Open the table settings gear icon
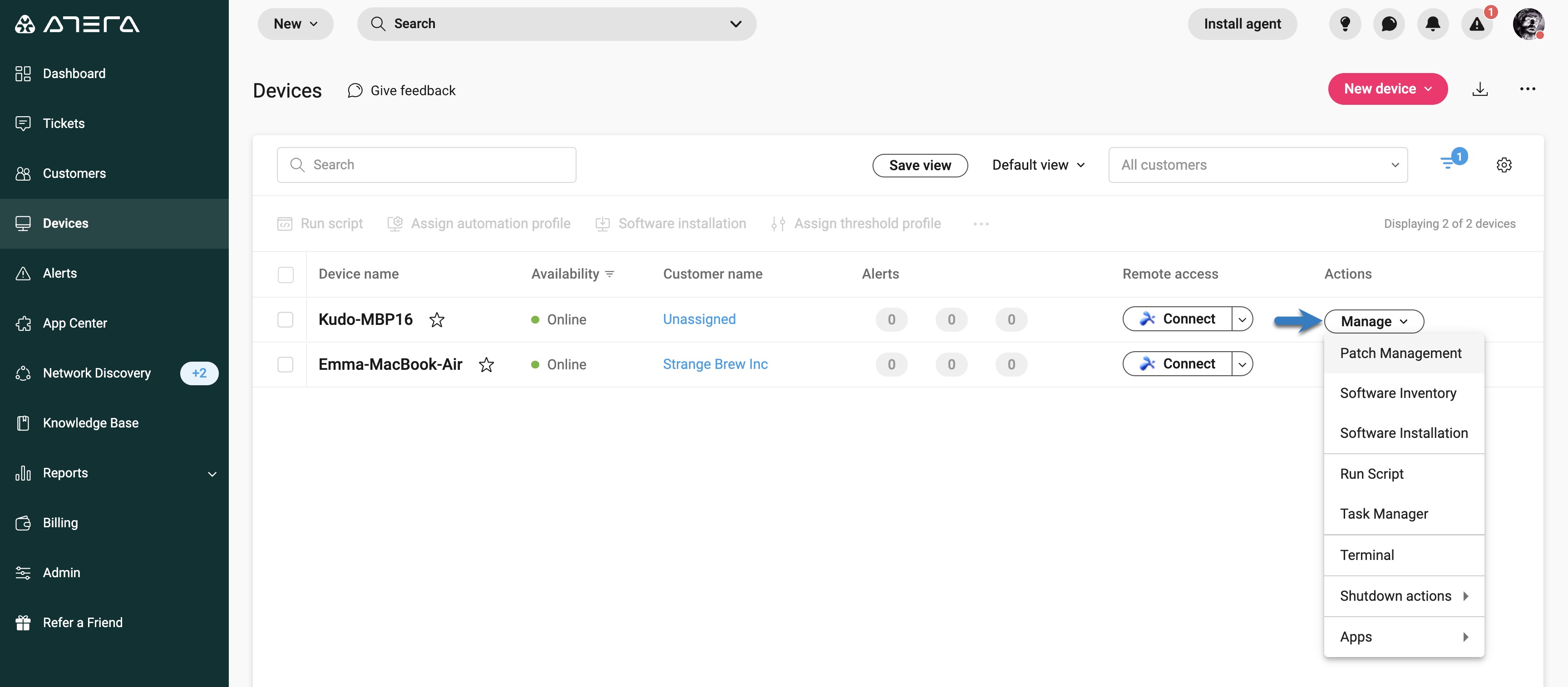Viewport: 1568px width, 687px height. pyautogui.click(x=1504, y=165)
